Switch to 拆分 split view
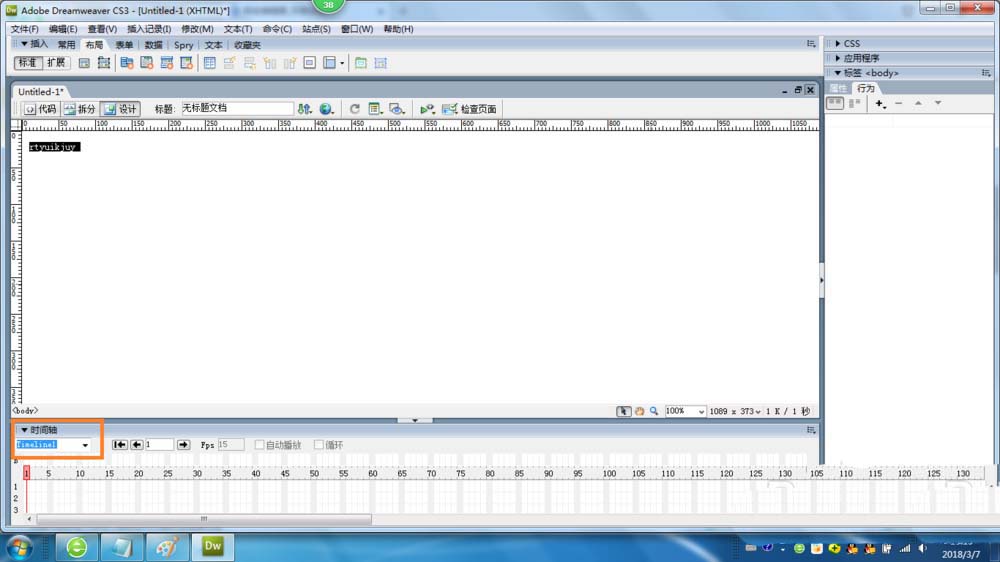This screenshot has width=1000, height=562. (80, 109)
